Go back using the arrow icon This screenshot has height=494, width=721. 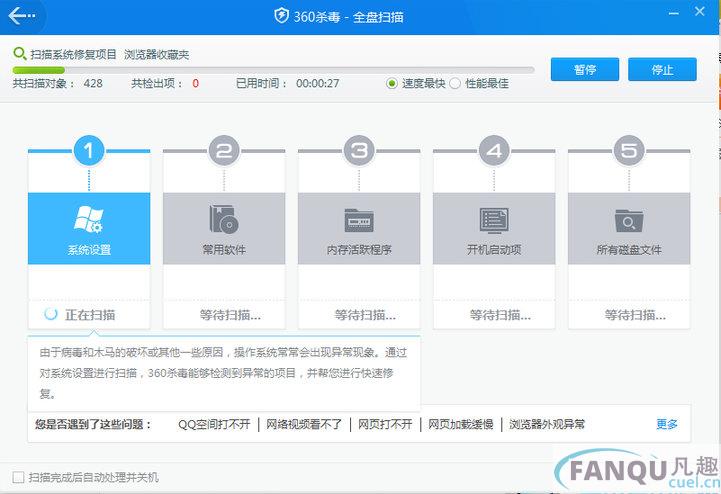(21, 16)
